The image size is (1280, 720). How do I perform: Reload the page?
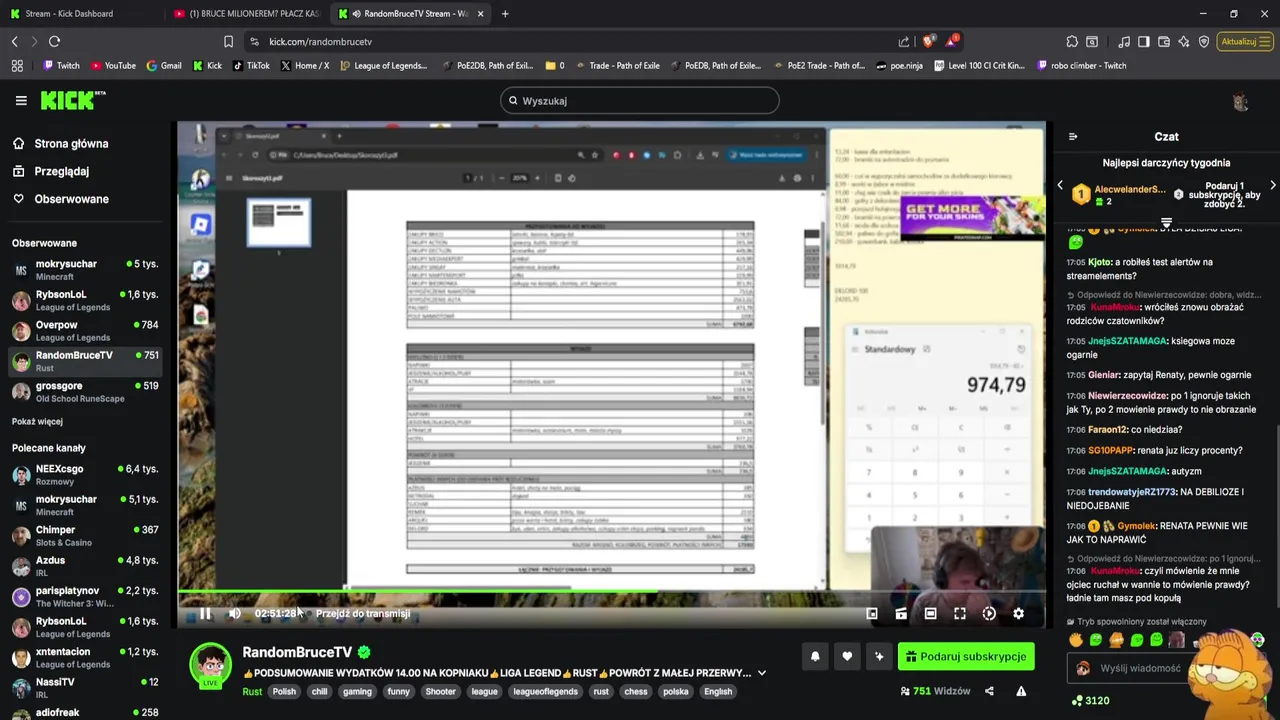pos(55,42)
